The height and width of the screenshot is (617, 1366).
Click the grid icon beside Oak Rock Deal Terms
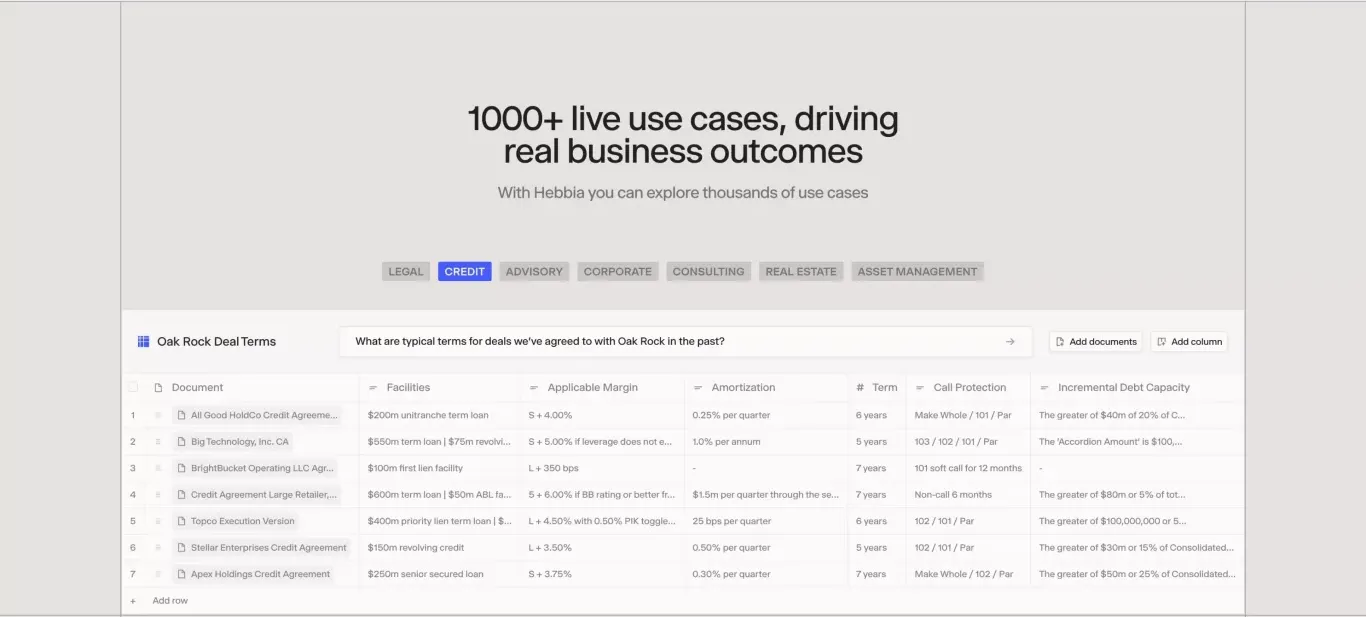143,342
